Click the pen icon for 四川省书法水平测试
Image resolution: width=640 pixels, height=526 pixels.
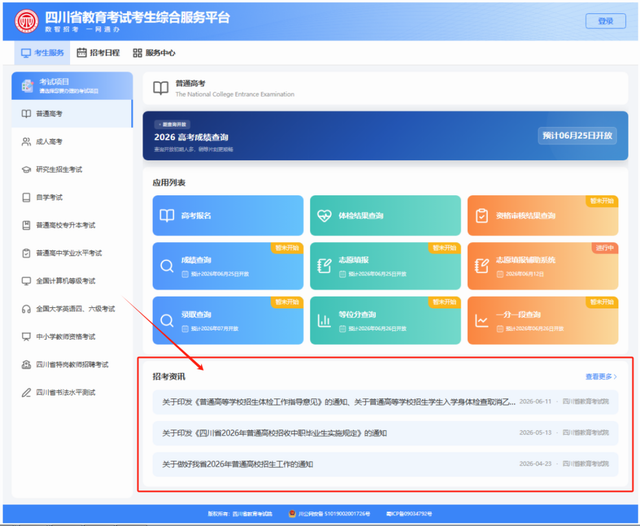[26, 393]
